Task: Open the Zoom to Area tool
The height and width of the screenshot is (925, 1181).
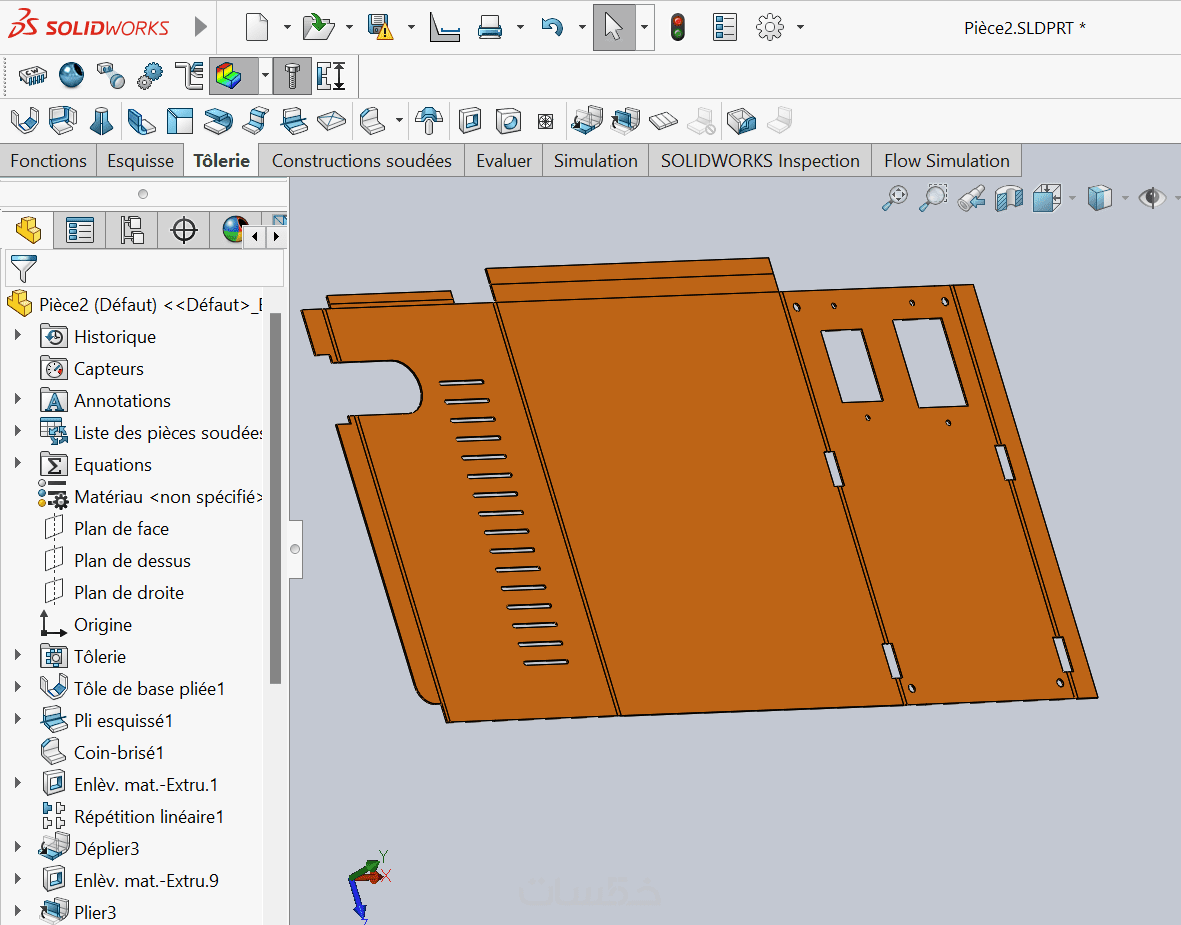Action: point(933,198)
